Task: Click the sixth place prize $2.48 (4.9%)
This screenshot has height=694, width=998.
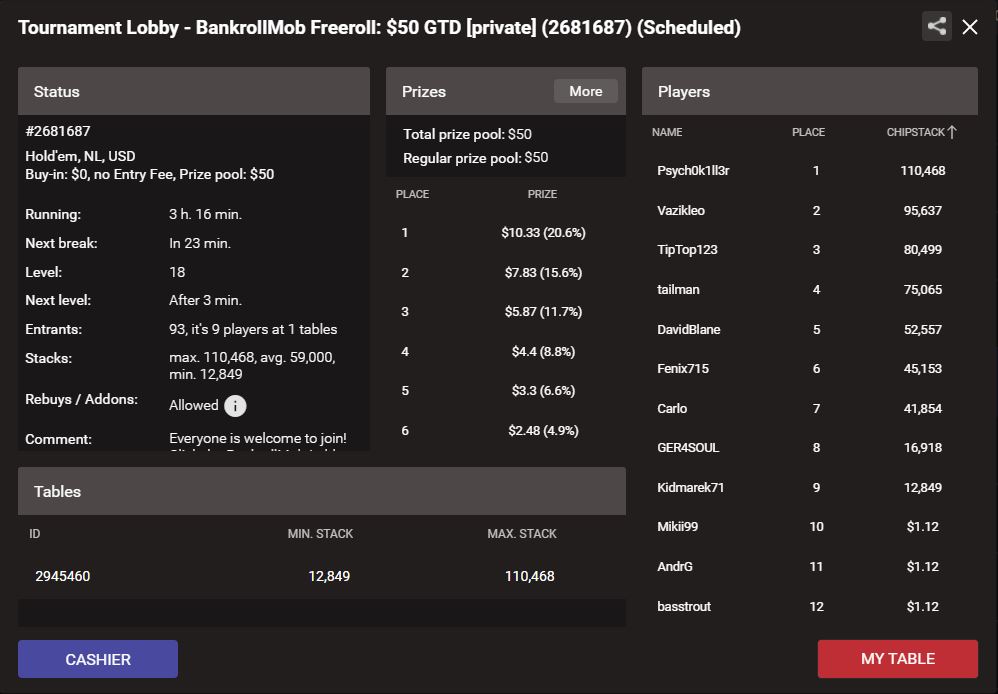Action: (x=543, y=430)
